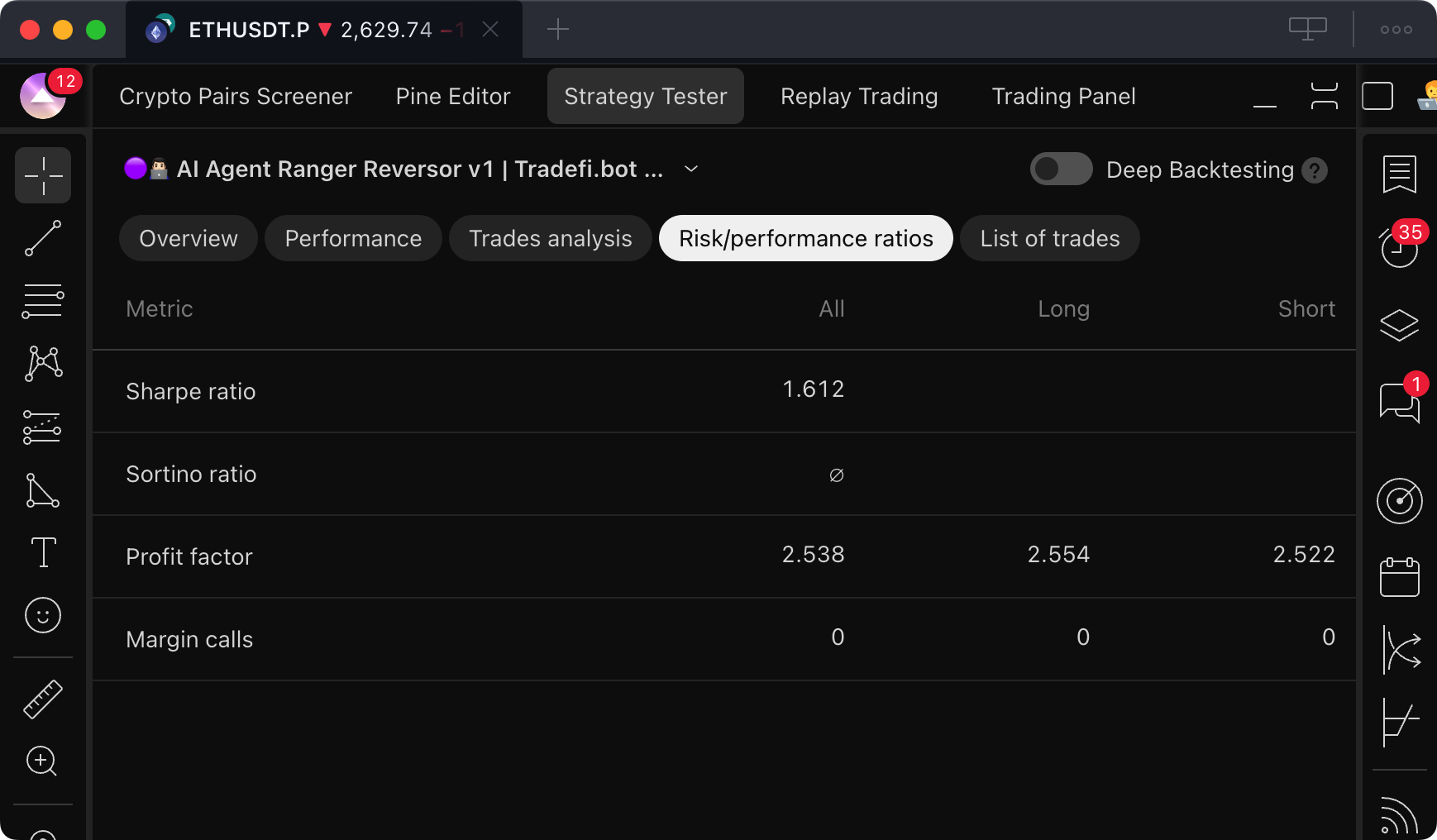The height and width of the screenshot is (840, 1437).
Task: Open a new browser tab
Action: pos(558,30)
